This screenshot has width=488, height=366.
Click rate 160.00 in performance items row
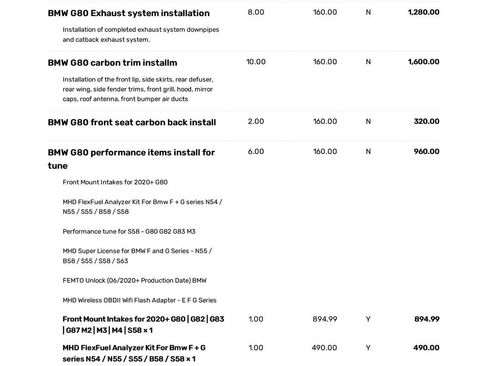[325, 152]
